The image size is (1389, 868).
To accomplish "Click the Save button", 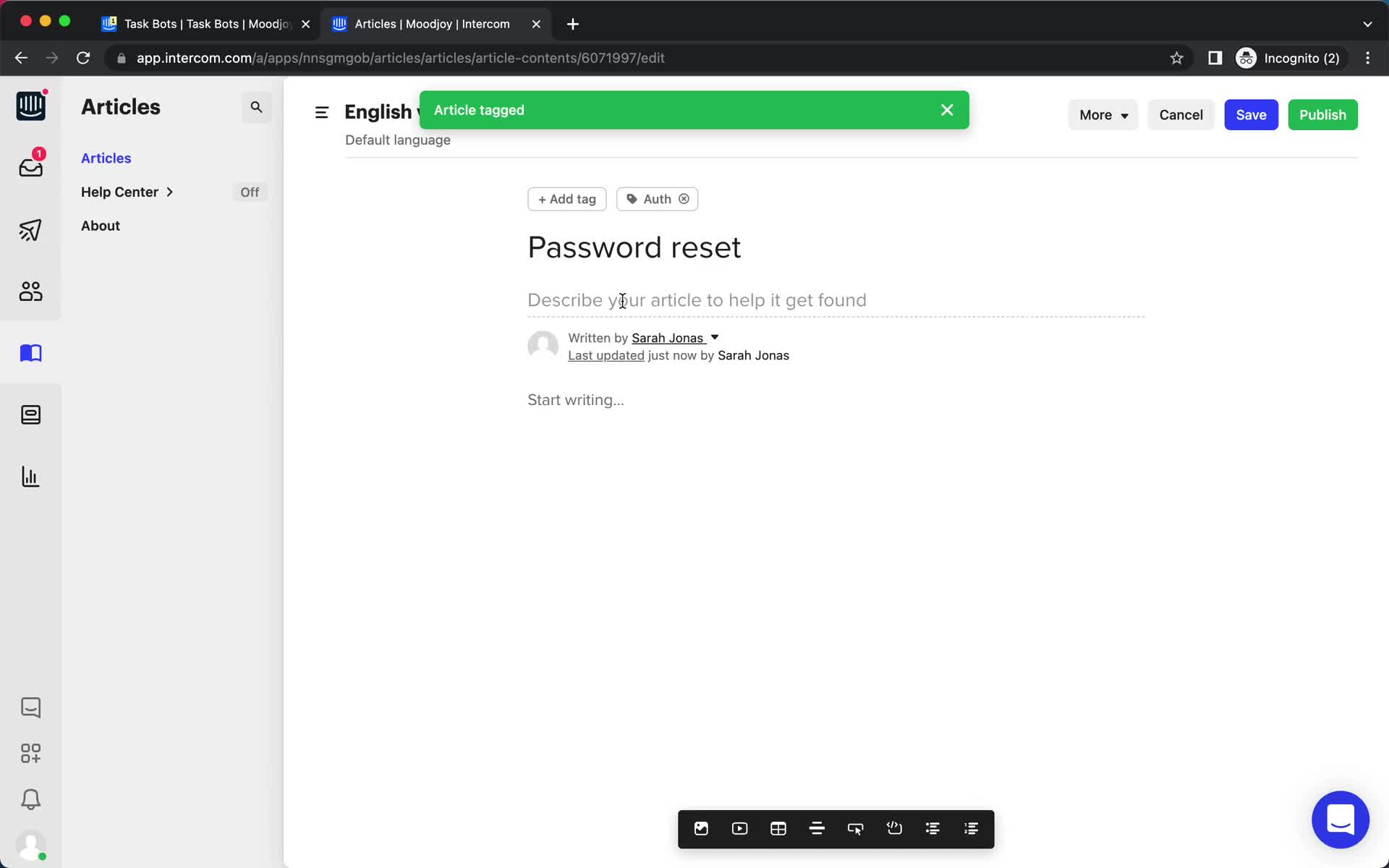I will pos(1251,114).
